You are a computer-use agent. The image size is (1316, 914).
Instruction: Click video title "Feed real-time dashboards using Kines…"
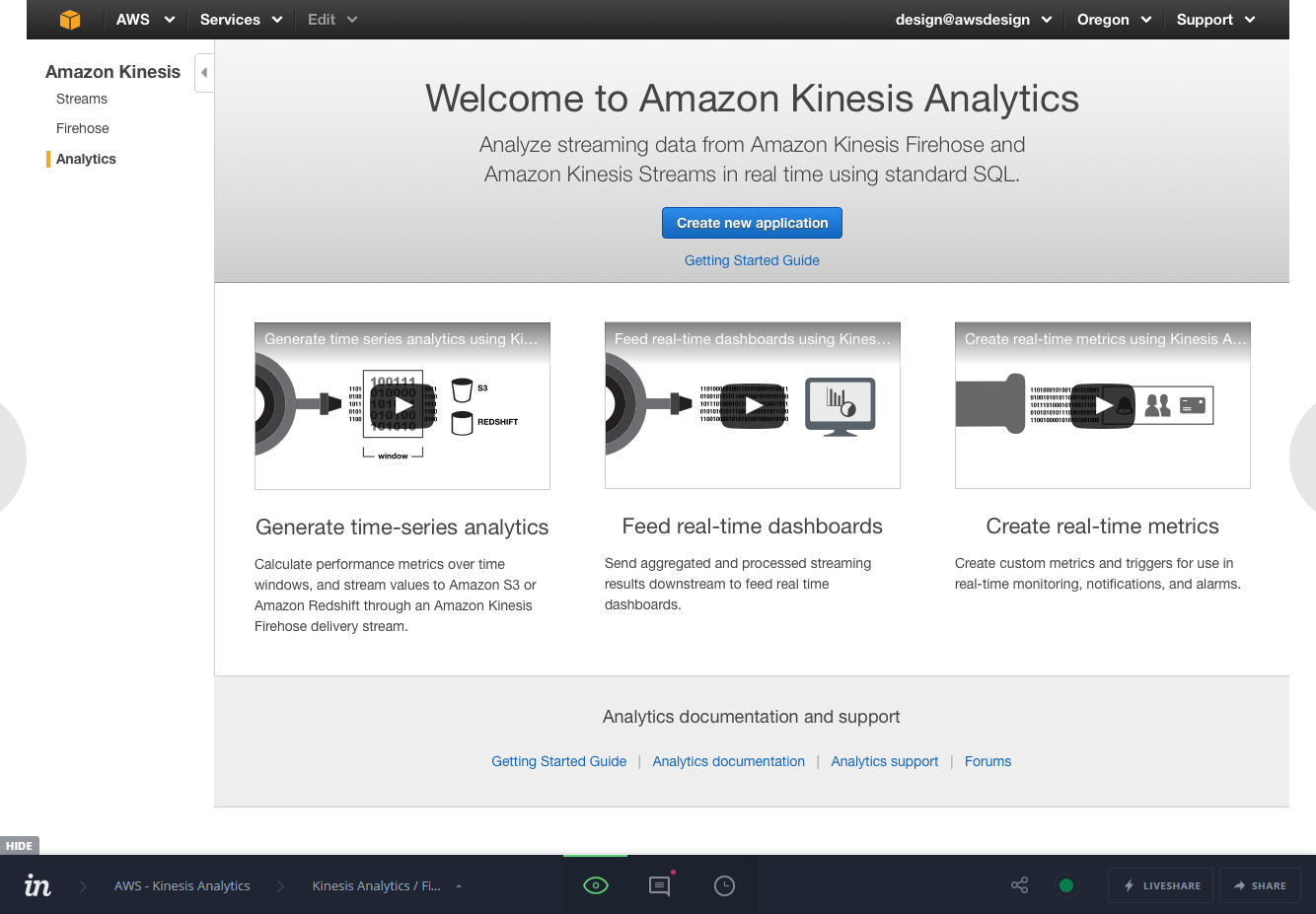753,339
